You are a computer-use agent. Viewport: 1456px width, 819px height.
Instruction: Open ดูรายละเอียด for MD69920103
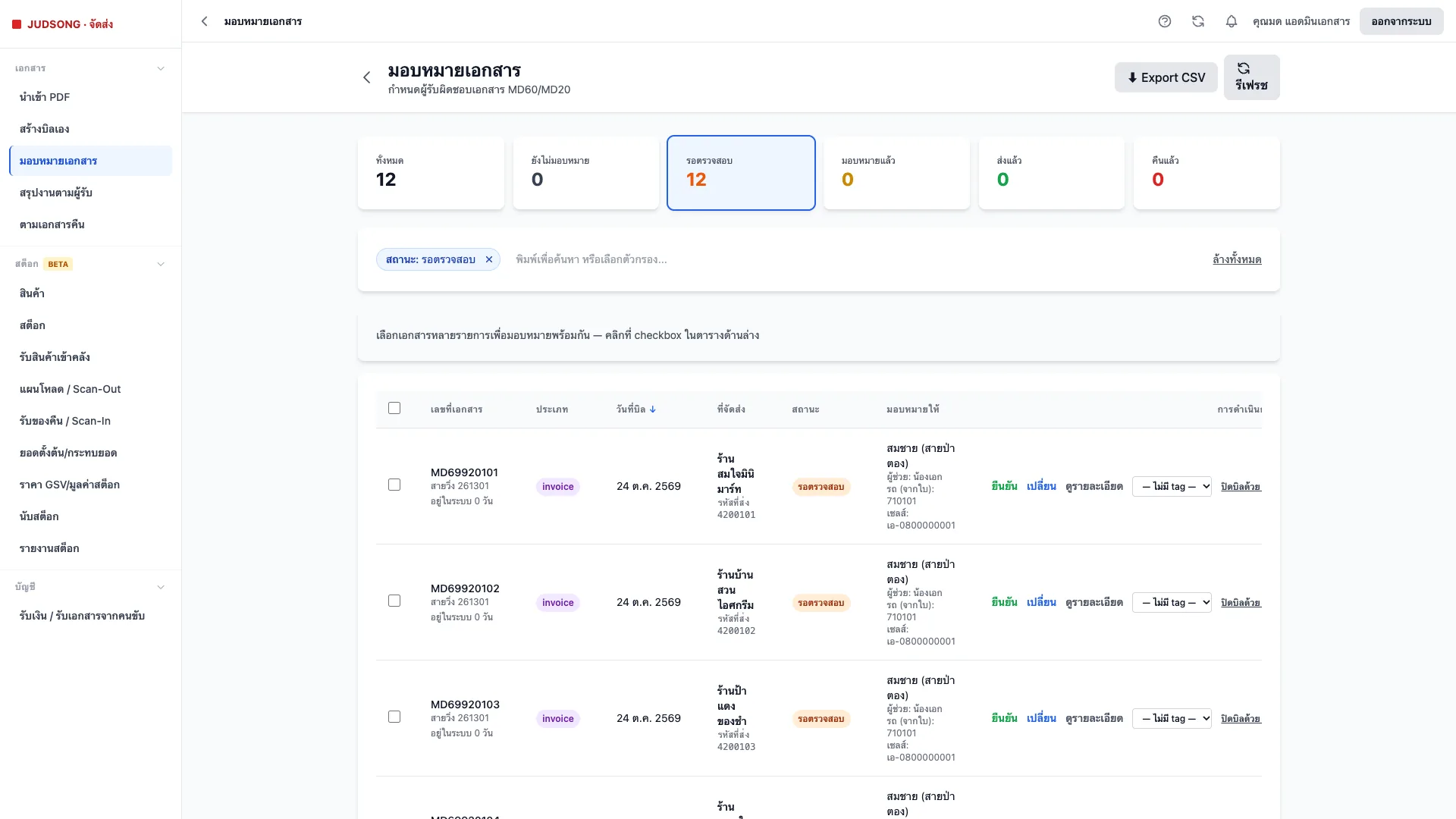click(1094, 718)
